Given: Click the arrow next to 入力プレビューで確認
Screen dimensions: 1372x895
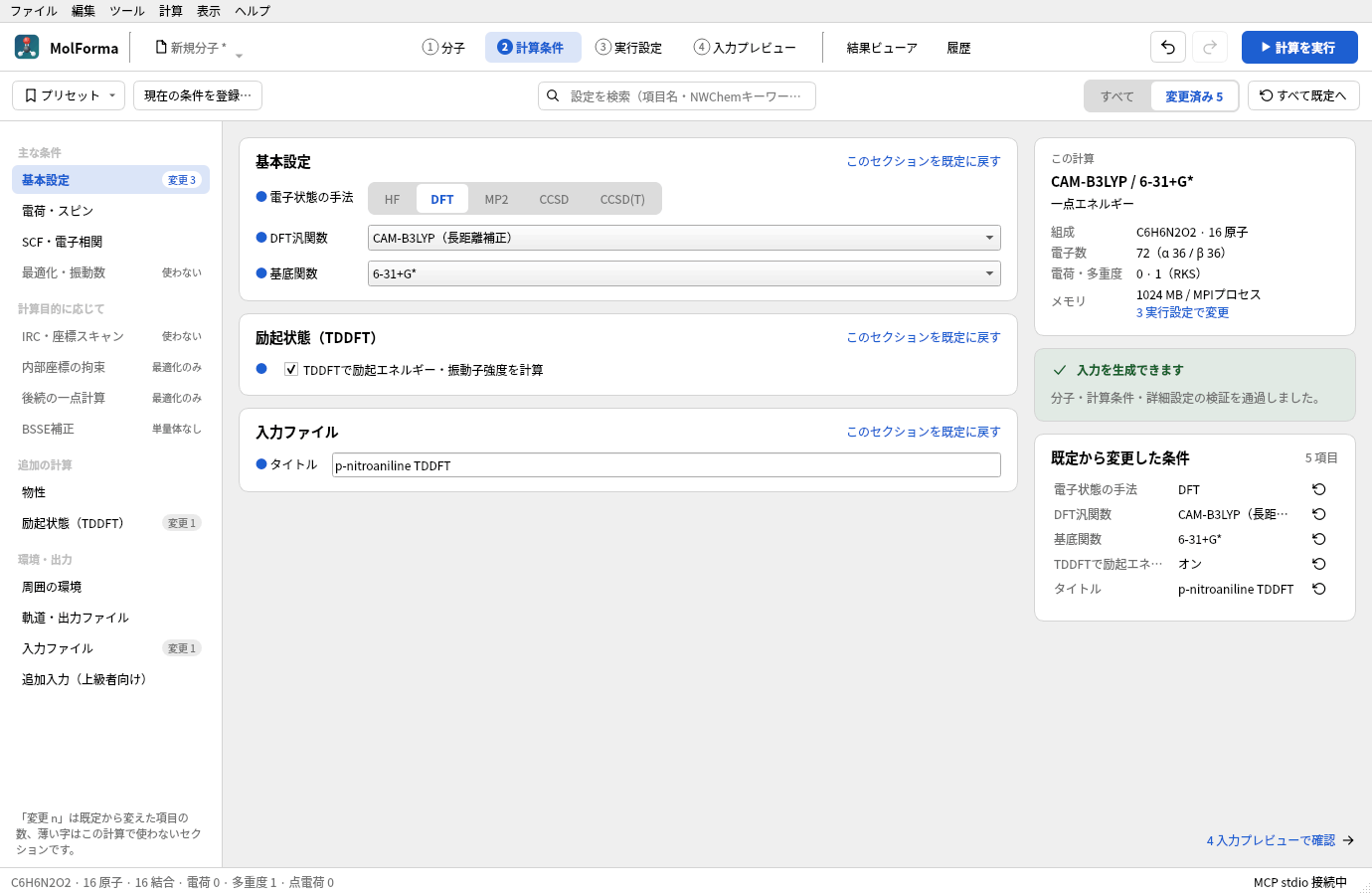Looking at the screenshot, I should click(x=1348, y=840).
